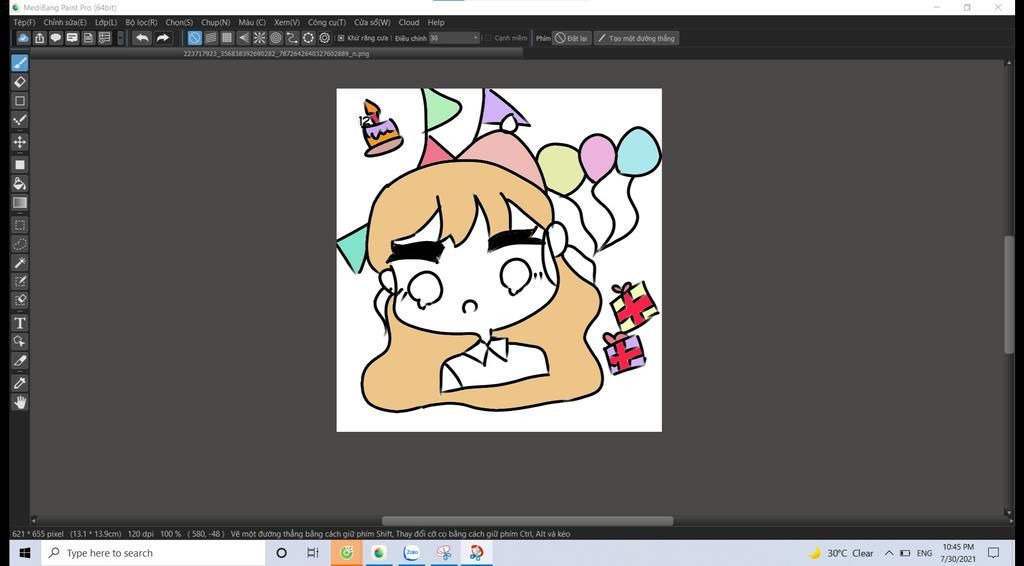Select the Select Pen tool

20,281
